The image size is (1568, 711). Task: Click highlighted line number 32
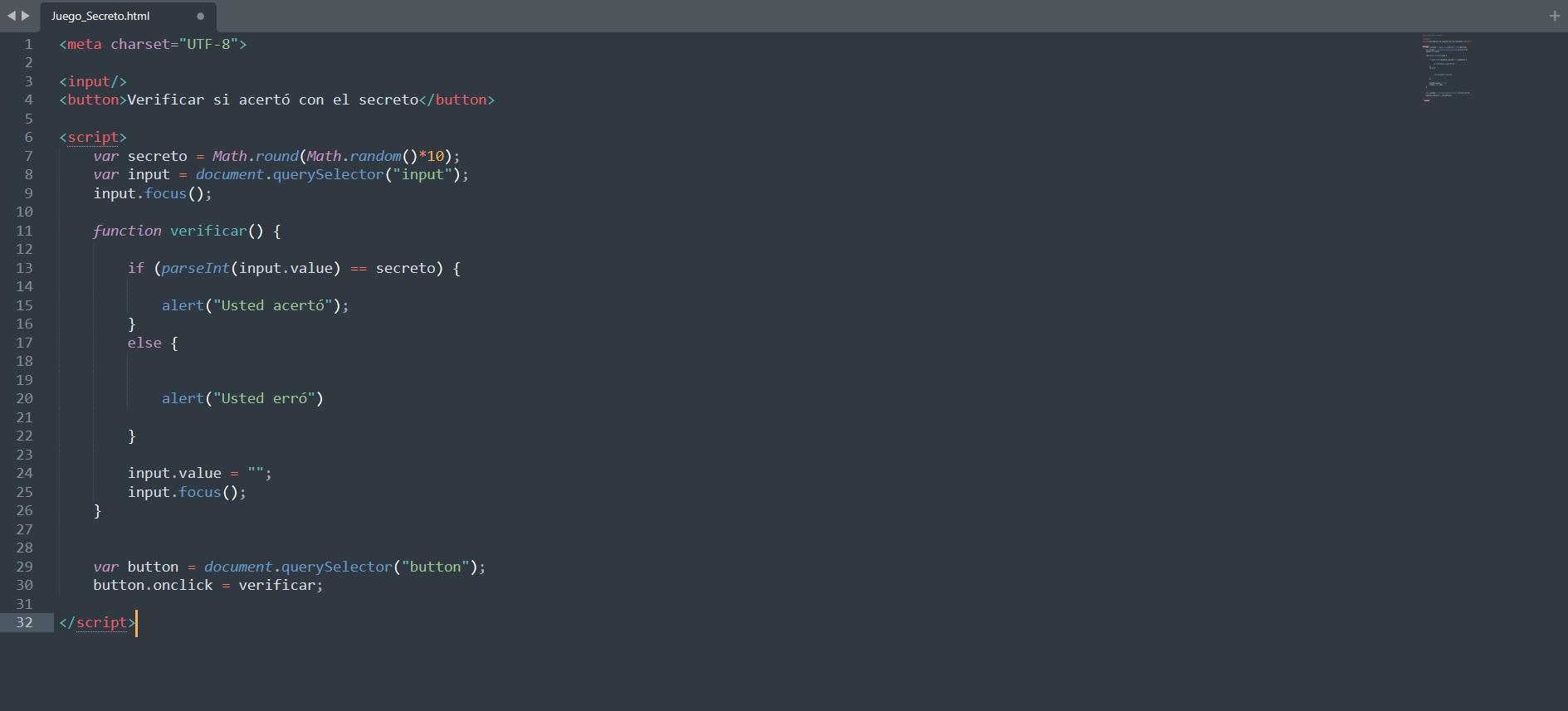[25, 622]
